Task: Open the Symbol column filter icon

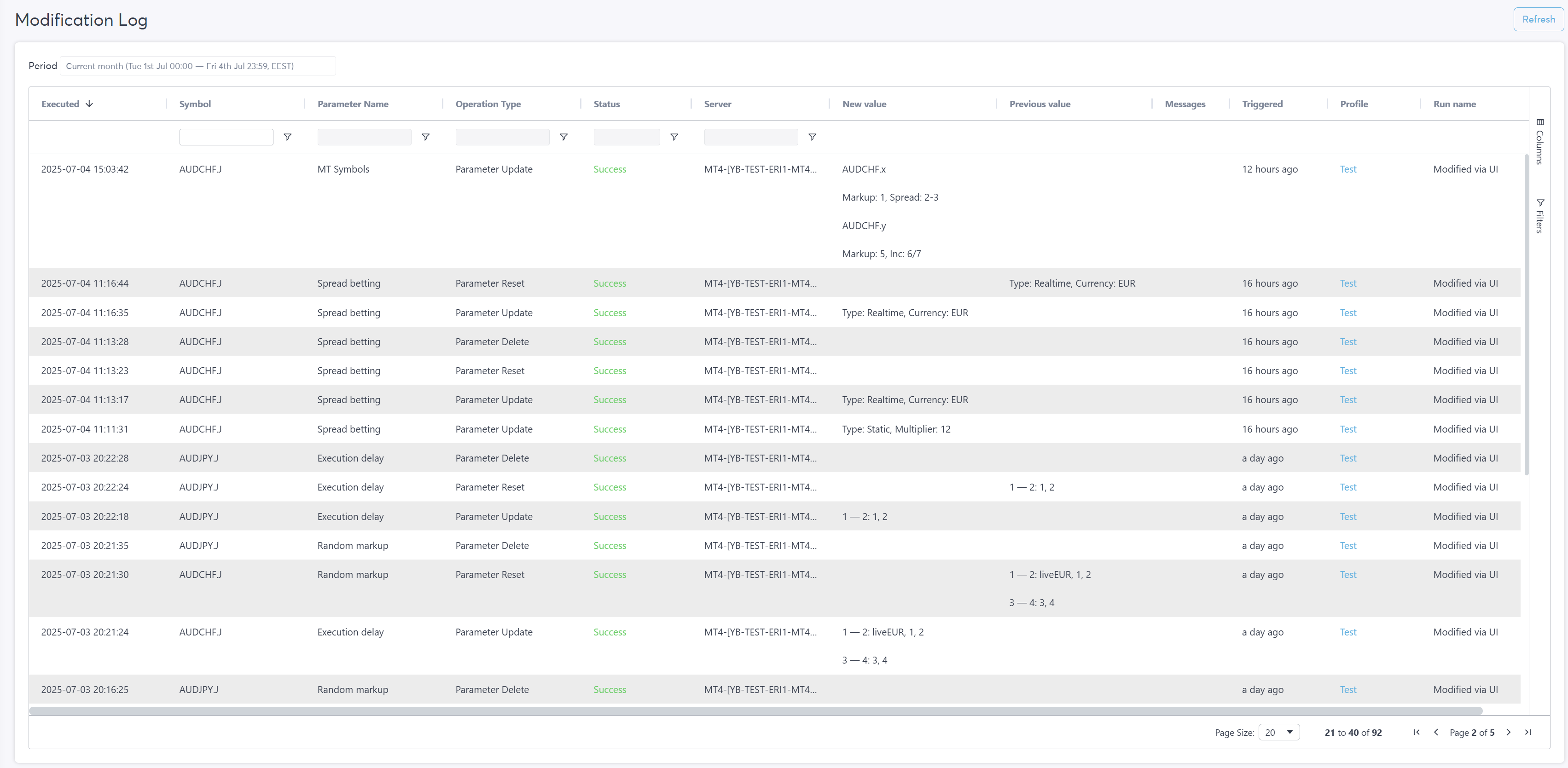Action: tap(287, 137)
